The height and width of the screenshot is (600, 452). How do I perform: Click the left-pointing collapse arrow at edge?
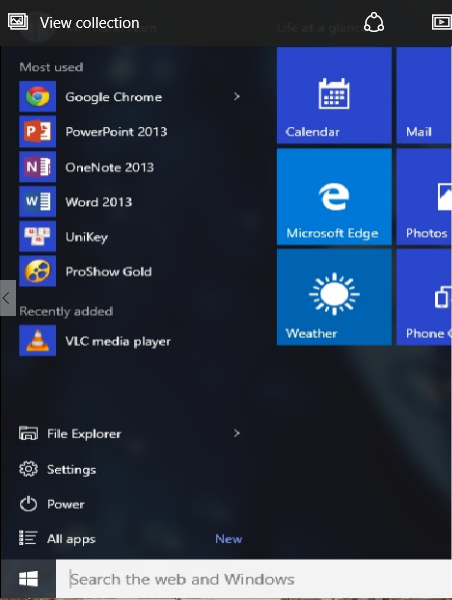click(x=8, y=298)
